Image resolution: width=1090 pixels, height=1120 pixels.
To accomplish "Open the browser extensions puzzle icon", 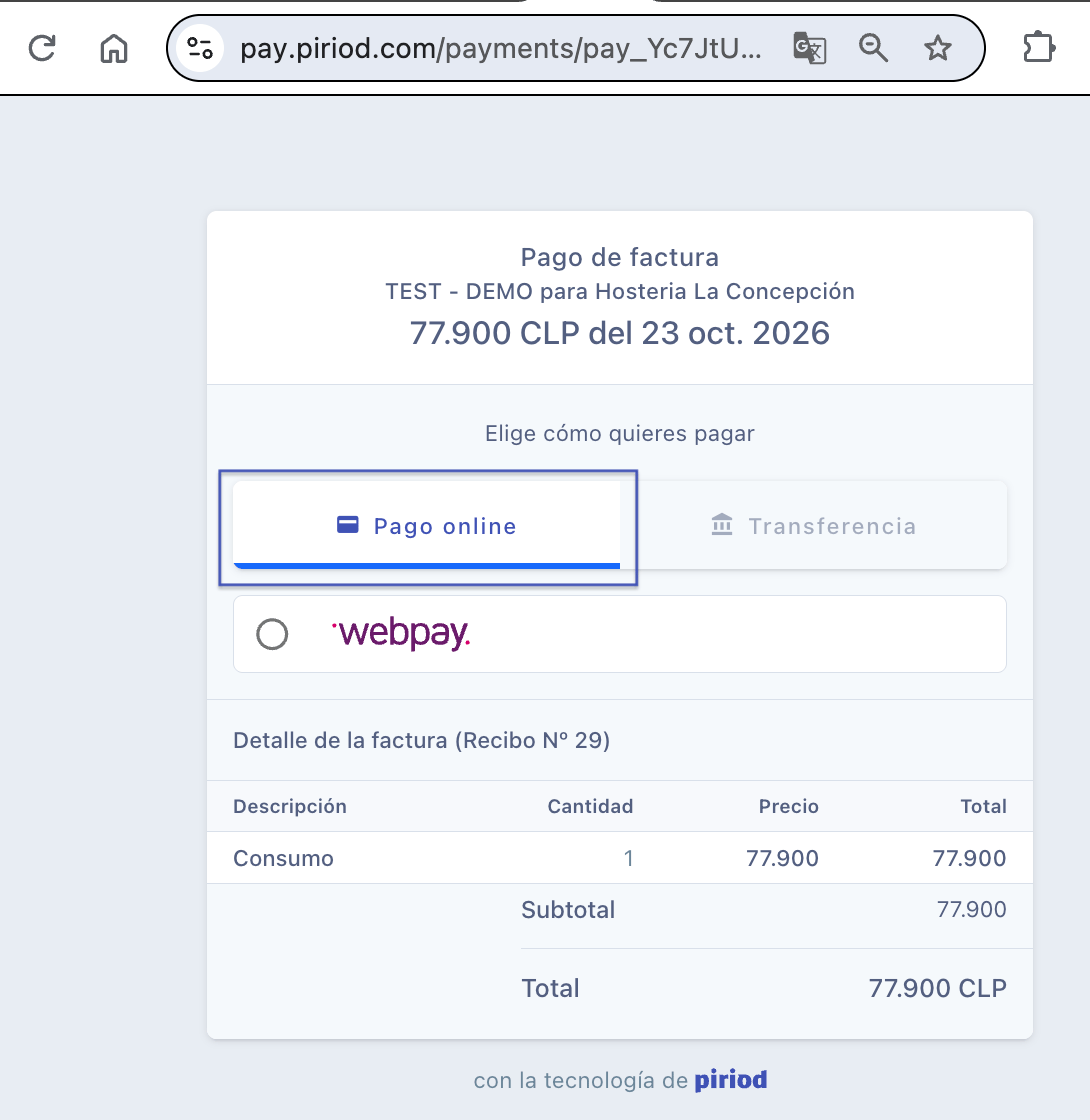I will (1038, 49).
